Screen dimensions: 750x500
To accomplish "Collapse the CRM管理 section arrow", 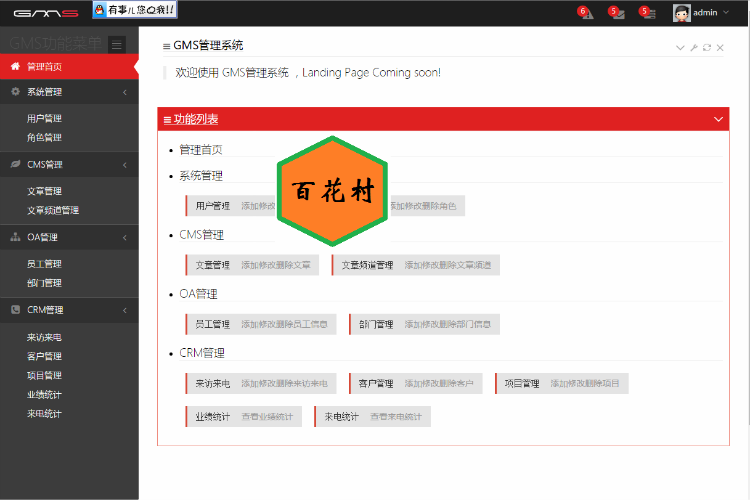I will point(125,311).
